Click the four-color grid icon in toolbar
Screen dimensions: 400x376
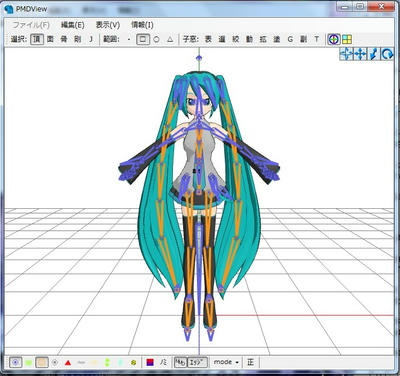[x=347, y=39]
